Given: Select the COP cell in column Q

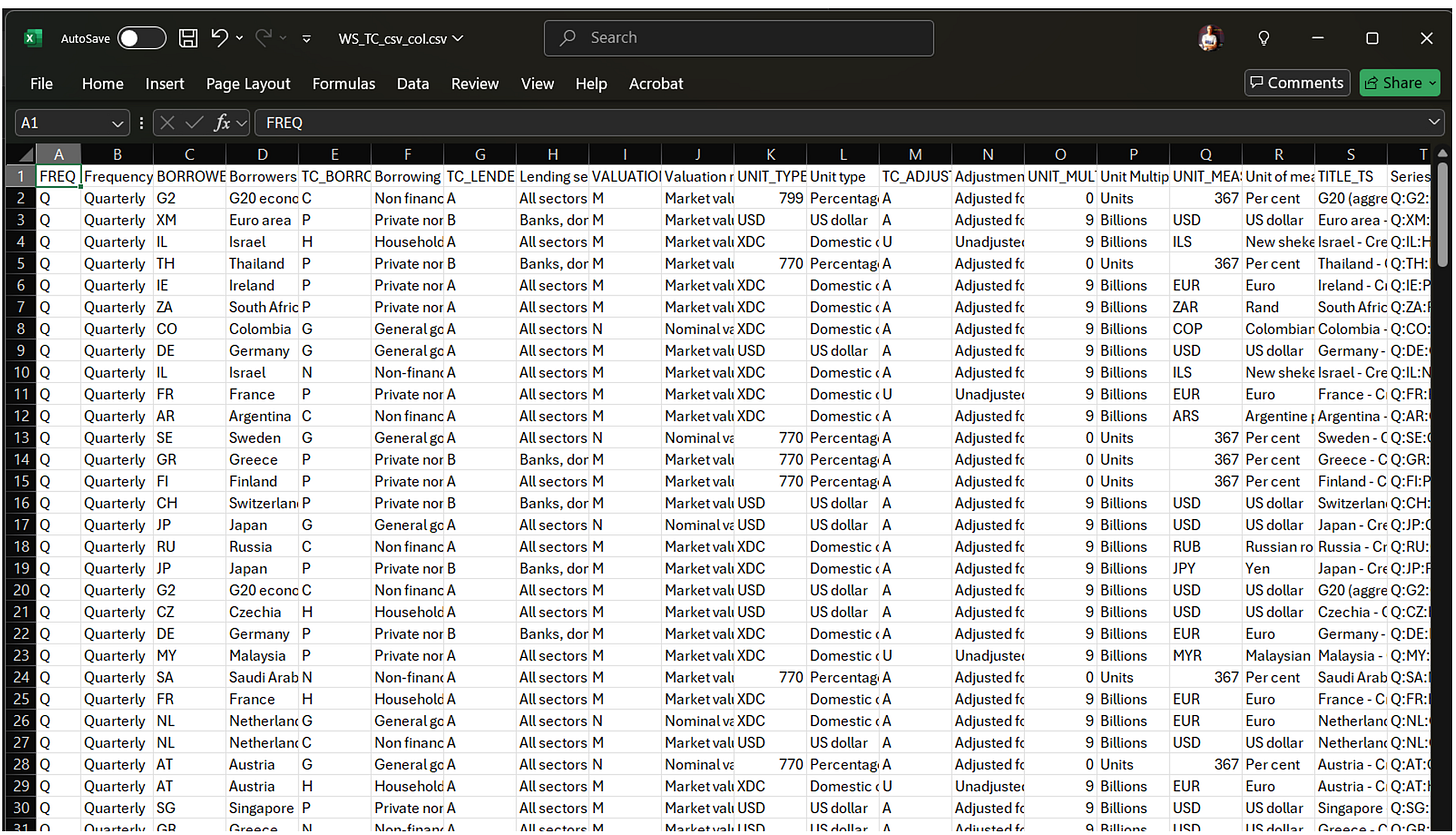Looking at the screenshot, I should point(1206,329).
